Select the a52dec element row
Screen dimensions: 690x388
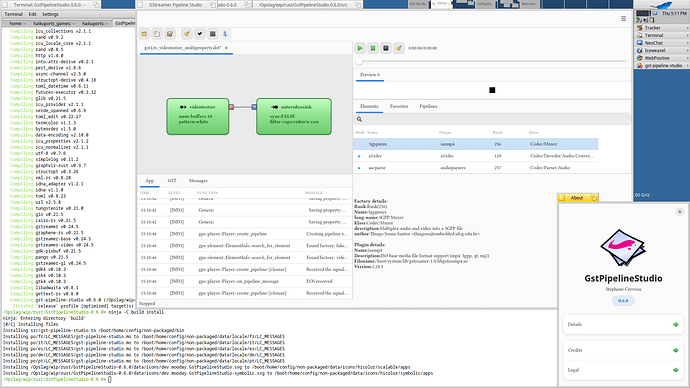(x=476, y=156)
